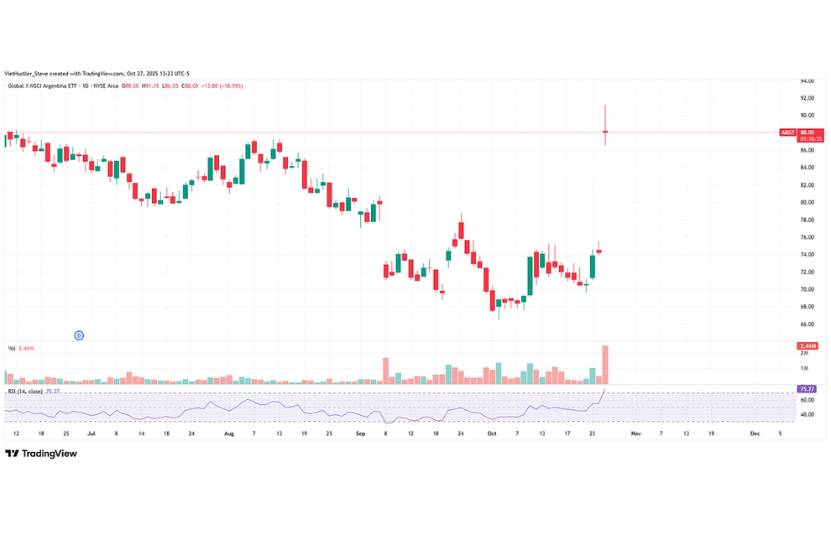831x534 pixels.
Task: Click the red volume value tag 2.44M
Action: pyautogui.click(x=808, y=346)
